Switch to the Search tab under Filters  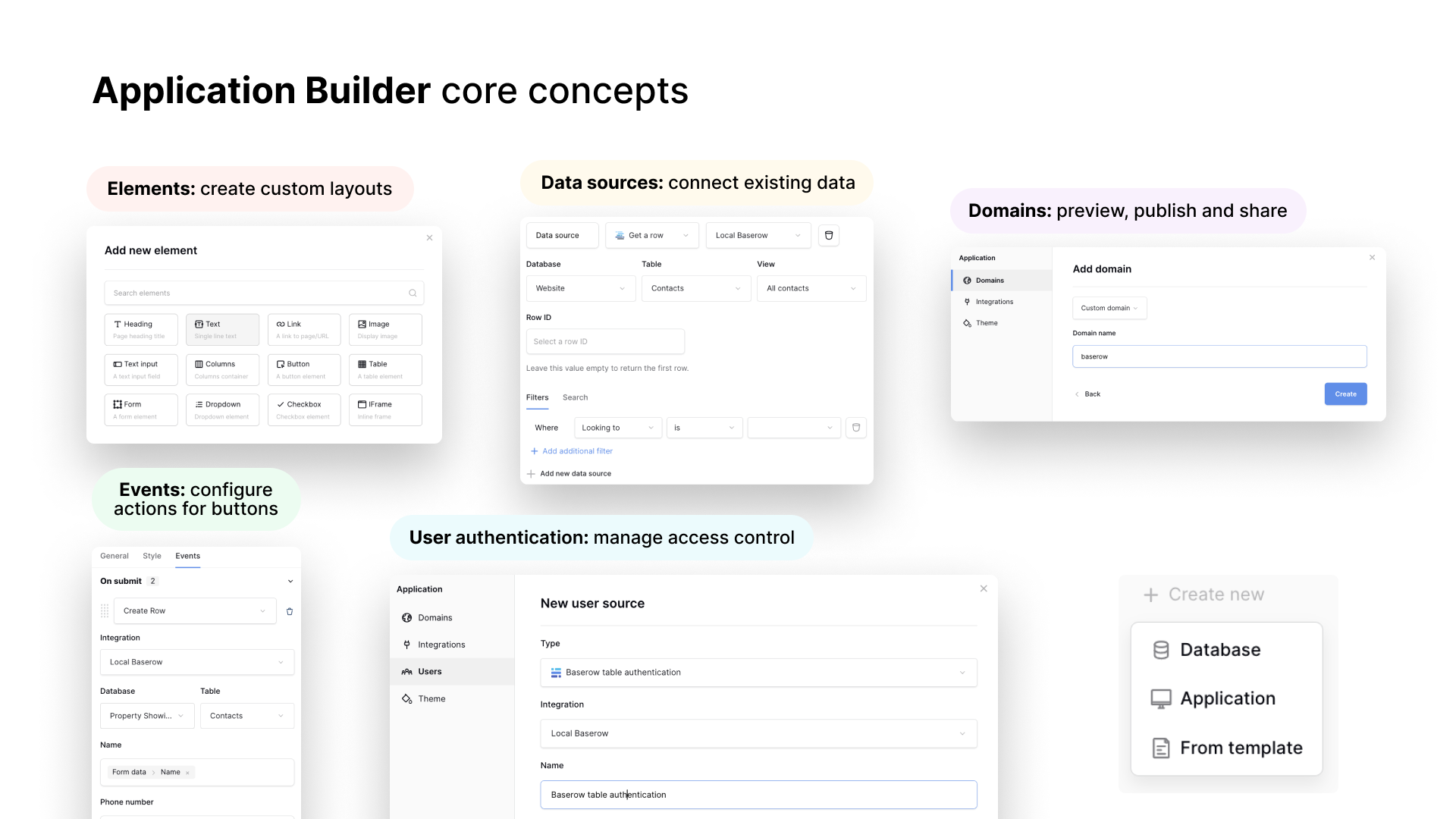pos(575,397)
